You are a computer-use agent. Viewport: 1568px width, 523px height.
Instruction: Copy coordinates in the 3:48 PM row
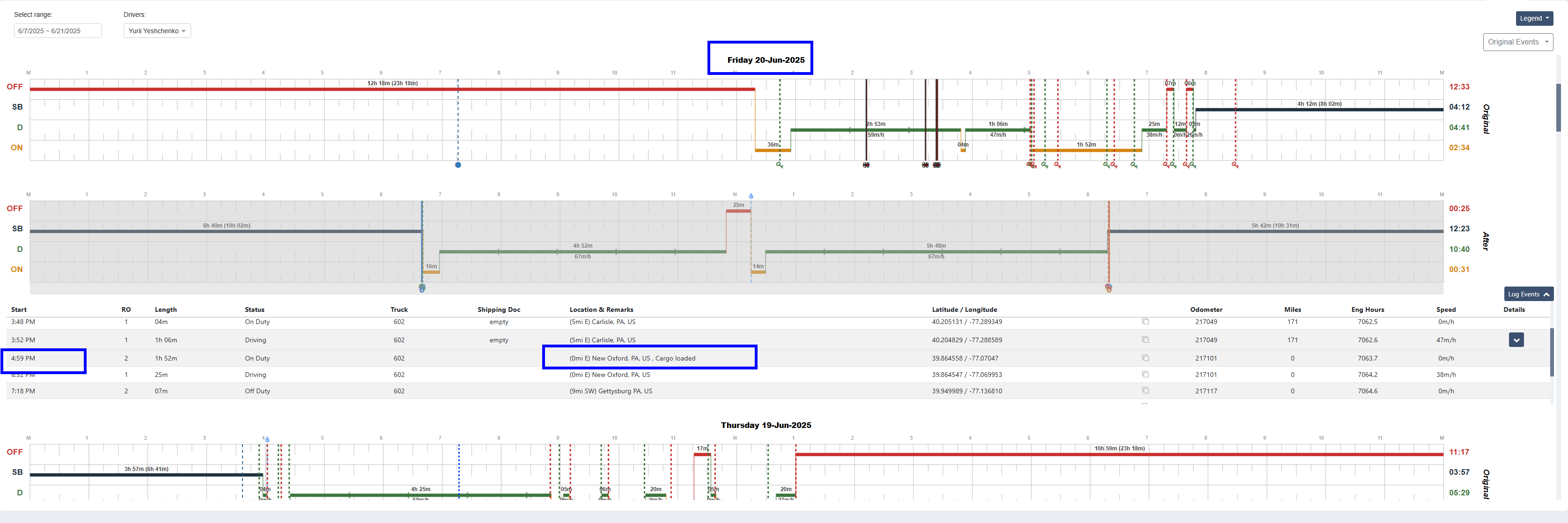pyautogui.click(x=1145, y=322)
